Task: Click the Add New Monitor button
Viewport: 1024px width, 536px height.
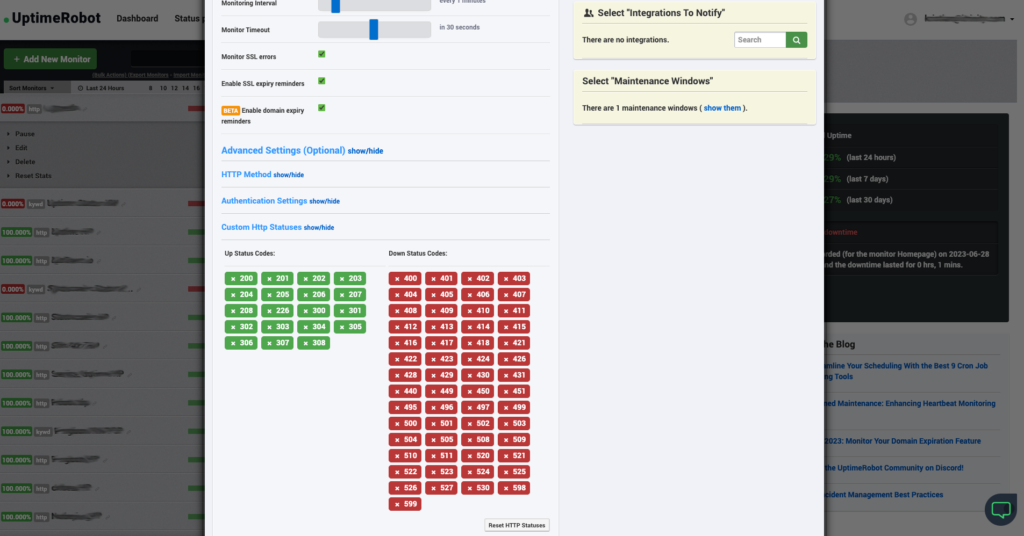Action: tap(51, 59)
